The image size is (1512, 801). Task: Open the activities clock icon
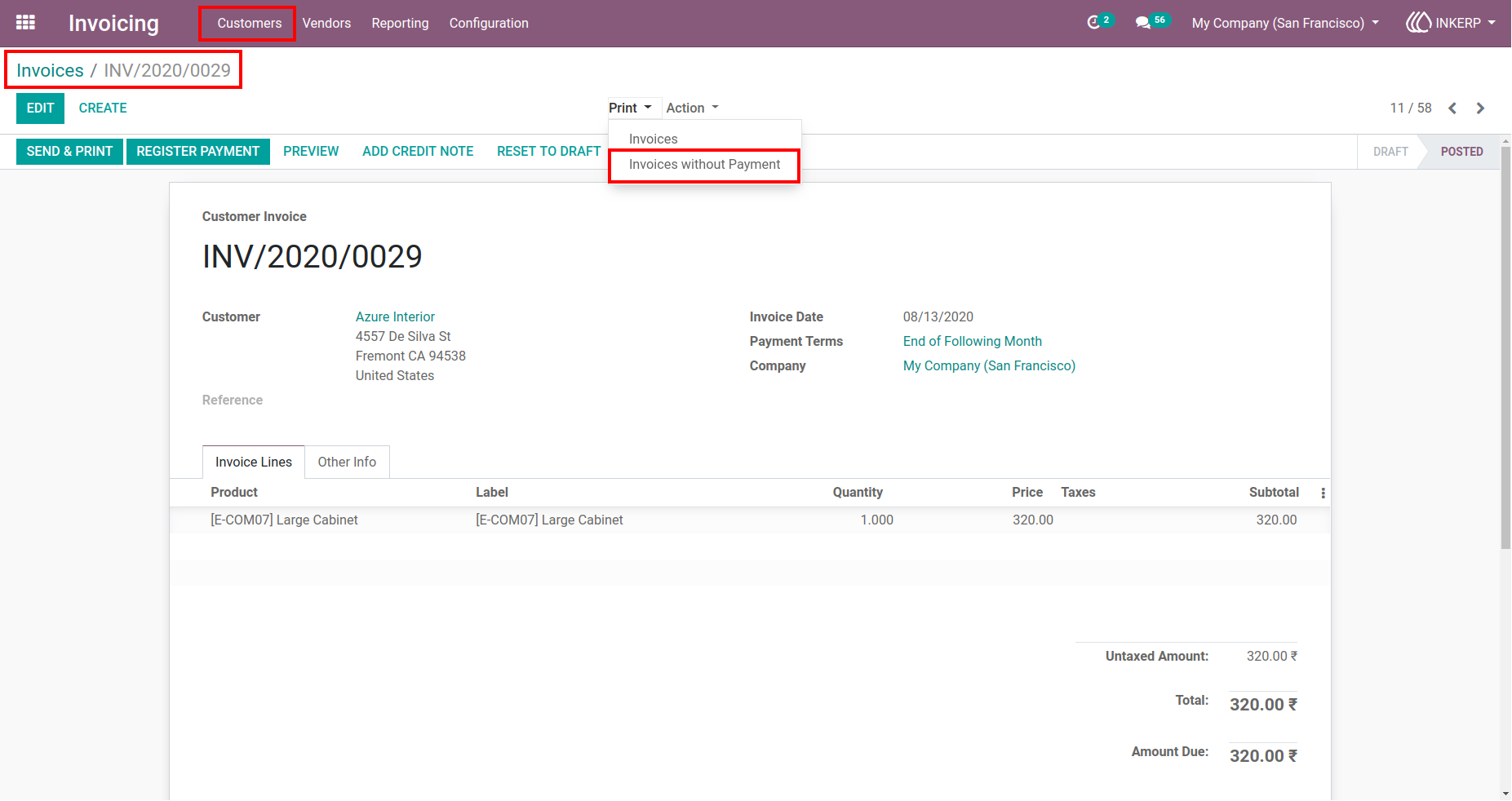(1093, 23)
